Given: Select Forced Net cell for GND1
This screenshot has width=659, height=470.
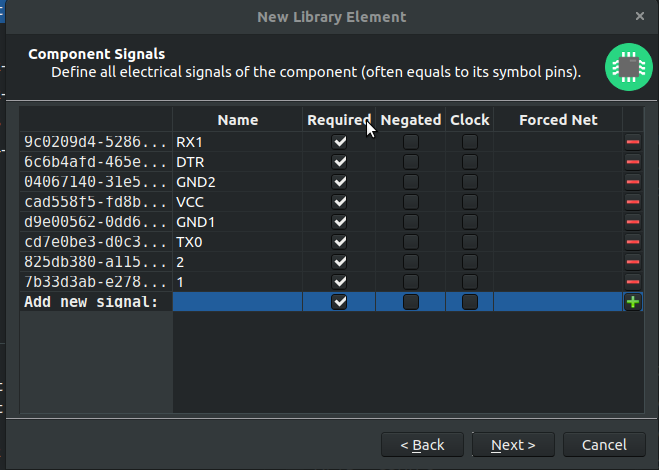Looking at the screenshot, I should point(558,222).
